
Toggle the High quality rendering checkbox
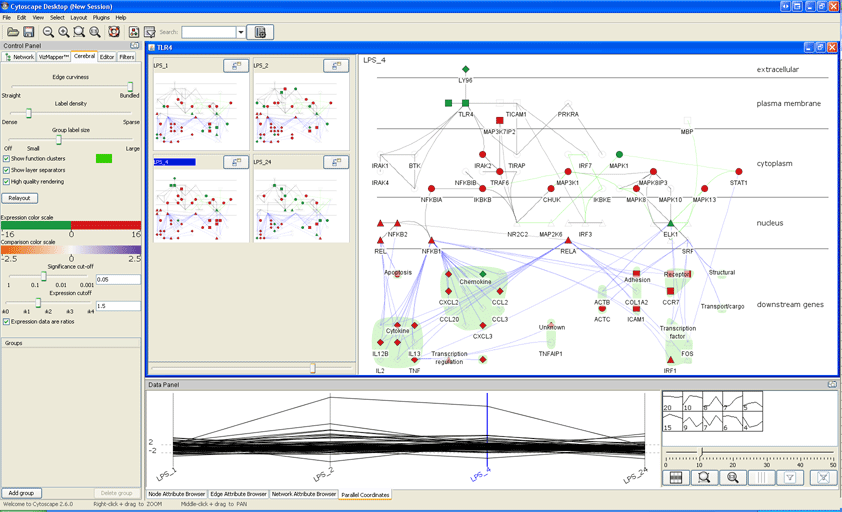[x=6, y=182]
